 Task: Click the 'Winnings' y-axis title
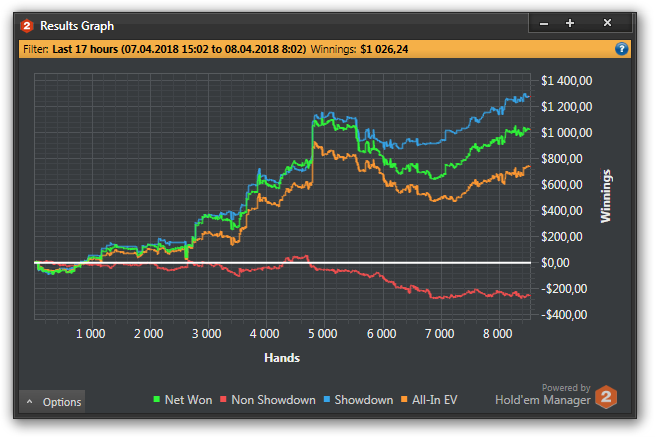pos(606,196)
